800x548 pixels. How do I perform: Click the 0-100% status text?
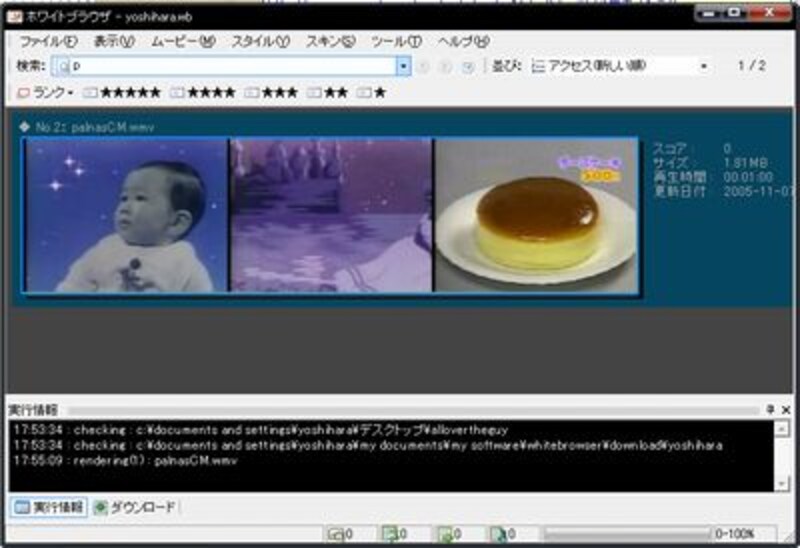tap(734, 534)
